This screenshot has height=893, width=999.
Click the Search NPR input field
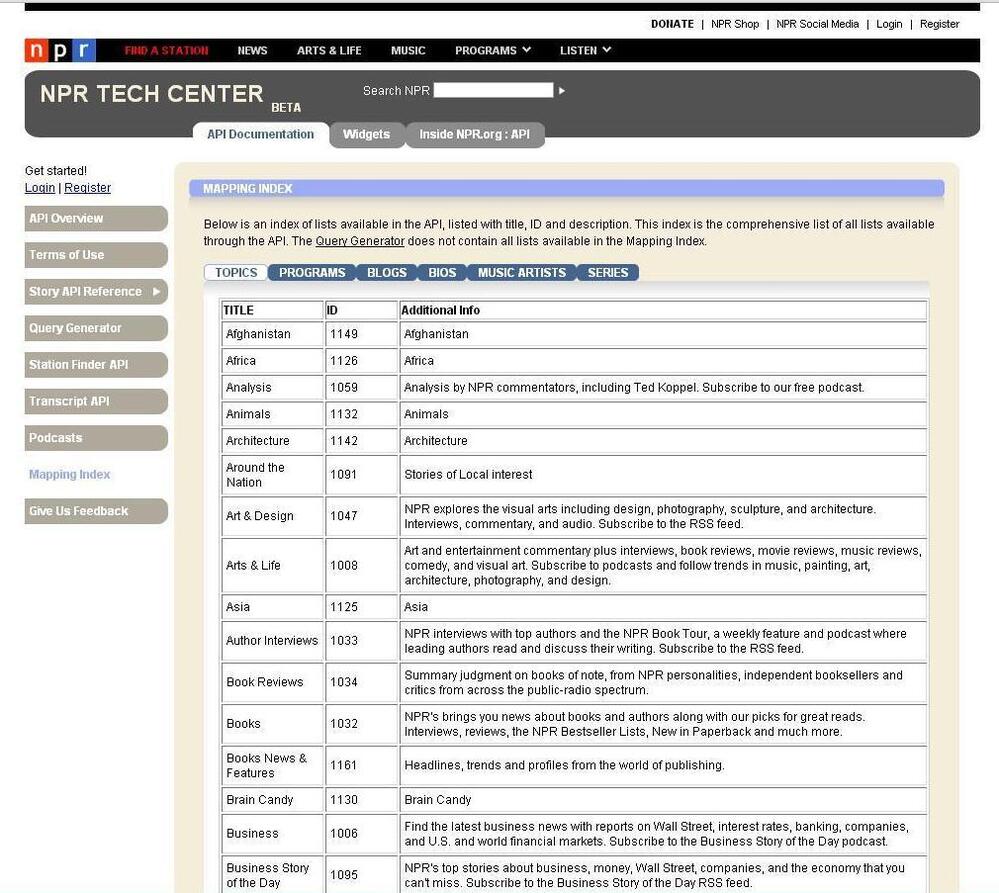click(x=493, y=90)
